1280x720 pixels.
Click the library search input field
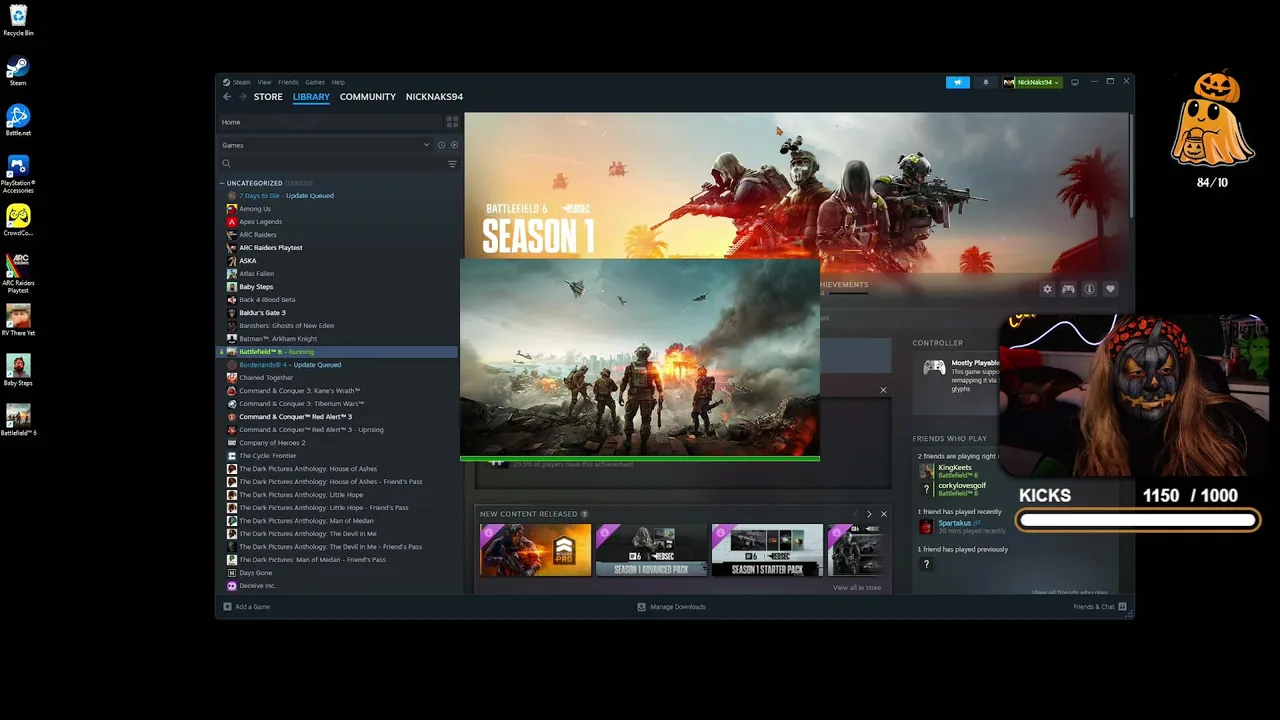338,164
